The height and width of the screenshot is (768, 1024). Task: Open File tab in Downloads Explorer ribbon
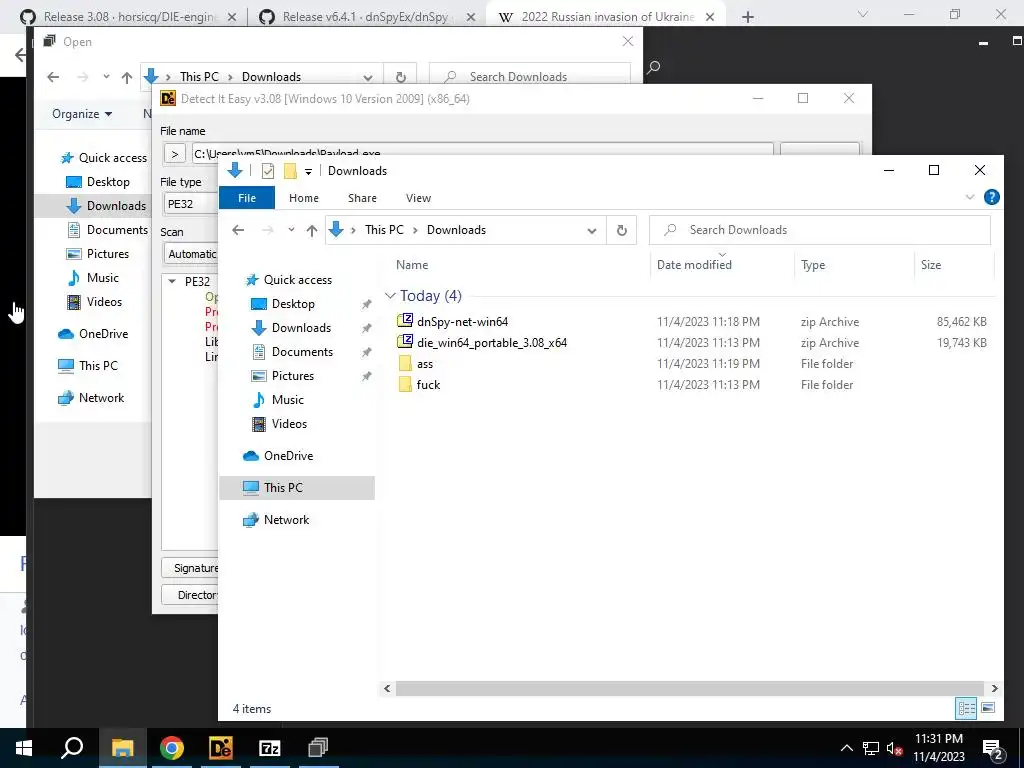tap(247, 198)
